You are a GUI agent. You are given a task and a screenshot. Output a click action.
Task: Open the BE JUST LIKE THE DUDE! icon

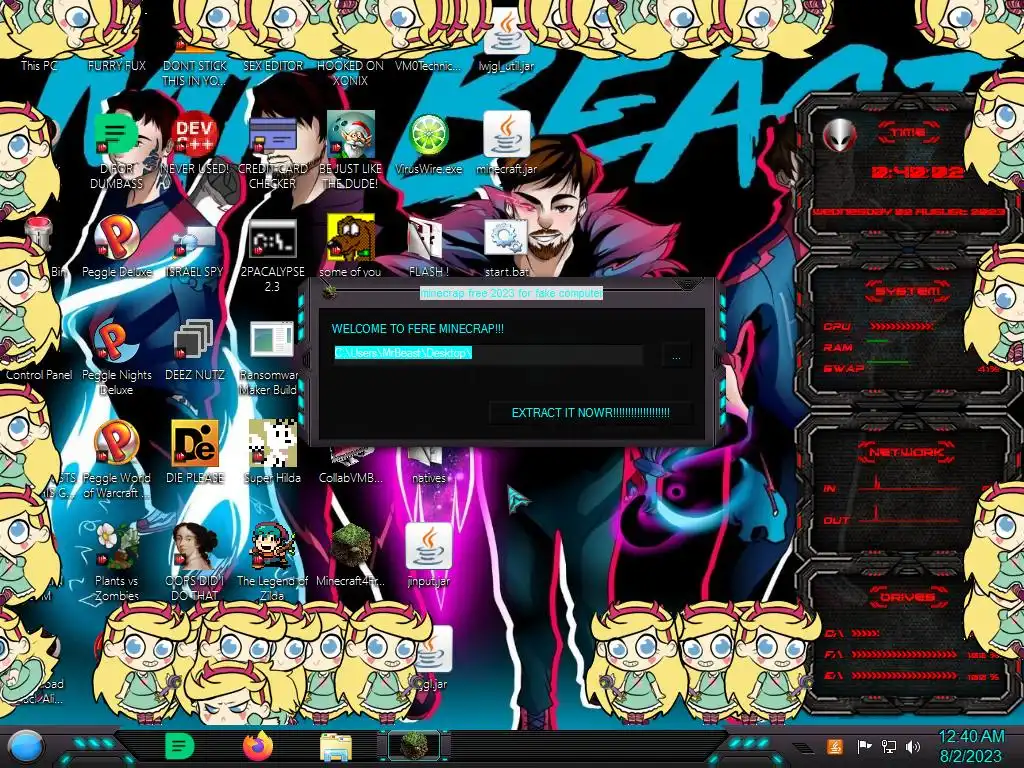(351, 135)
